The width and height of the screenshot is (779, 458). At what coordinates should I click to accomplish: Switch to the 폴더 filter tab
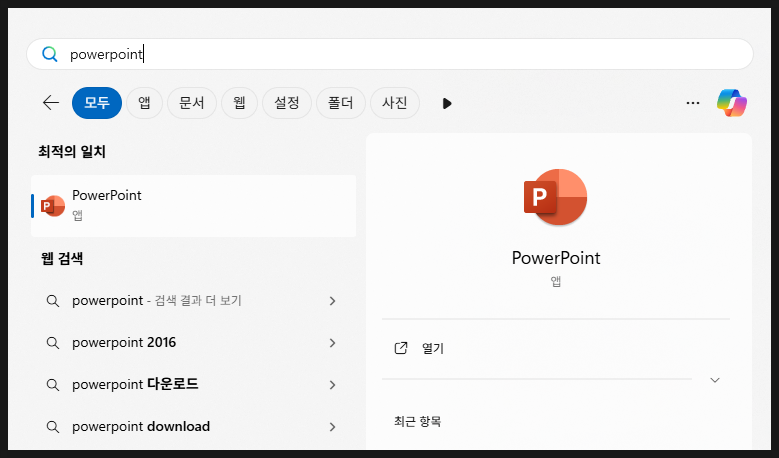(x=341, y=103)
